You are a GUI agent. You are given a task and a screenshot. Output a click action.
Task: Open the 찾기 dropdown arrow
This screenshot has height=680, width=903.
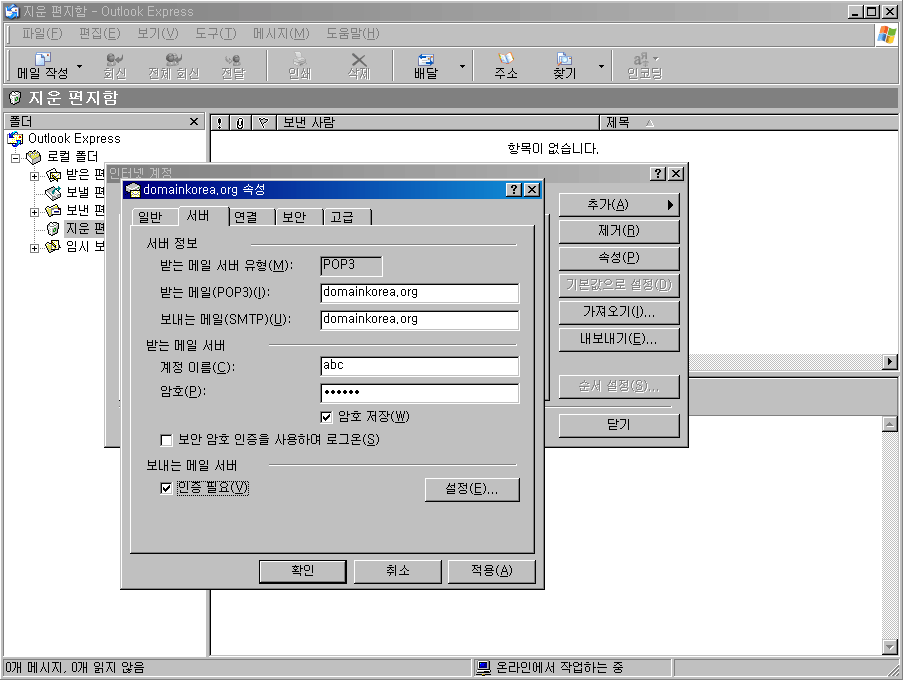[601, 66]
